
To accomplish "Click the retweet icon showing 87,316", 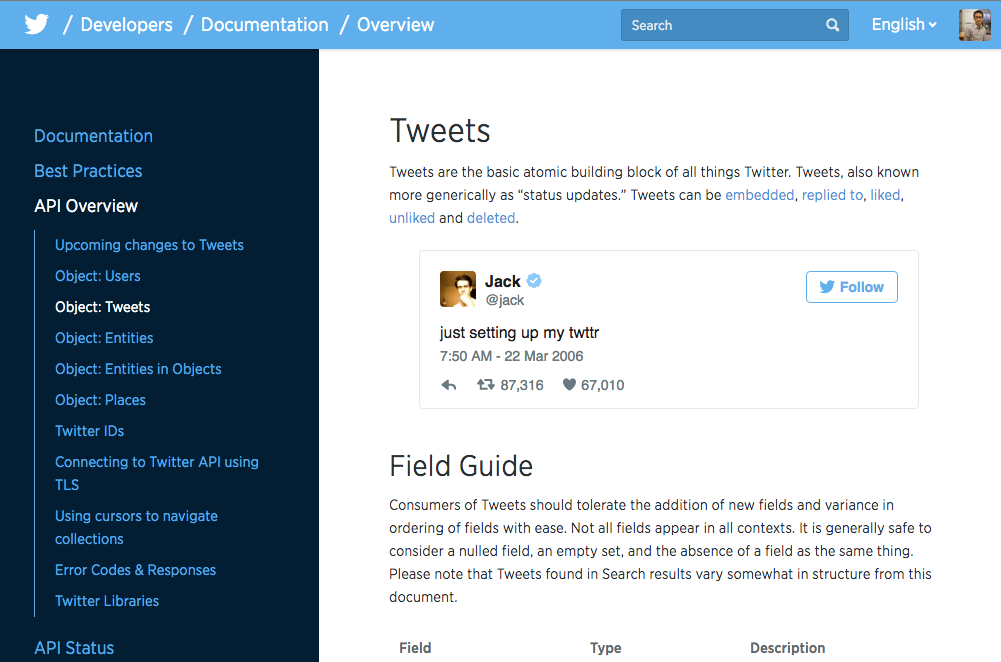I will (x=486, y=384).
